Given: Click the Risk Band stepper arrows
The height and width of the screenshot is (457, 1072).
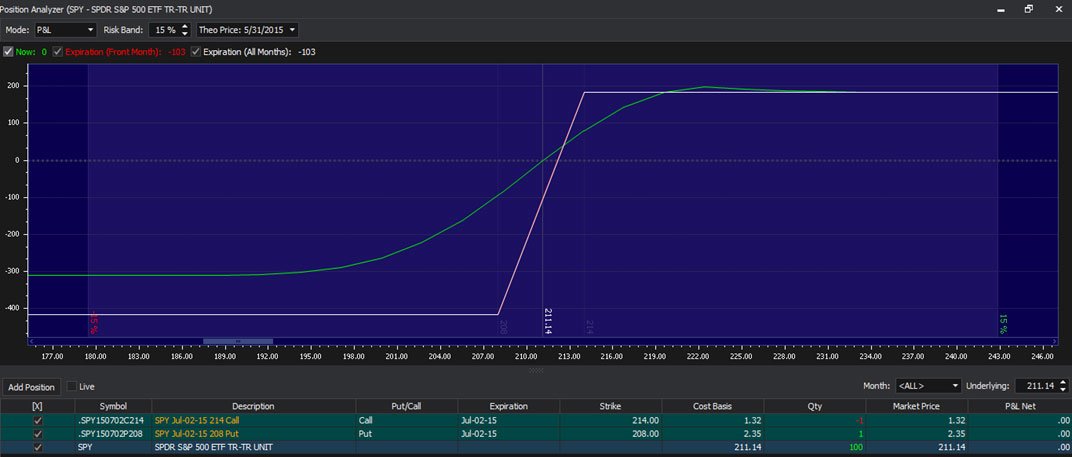Looking at the screenshot, I should click(x=185, y=30).
